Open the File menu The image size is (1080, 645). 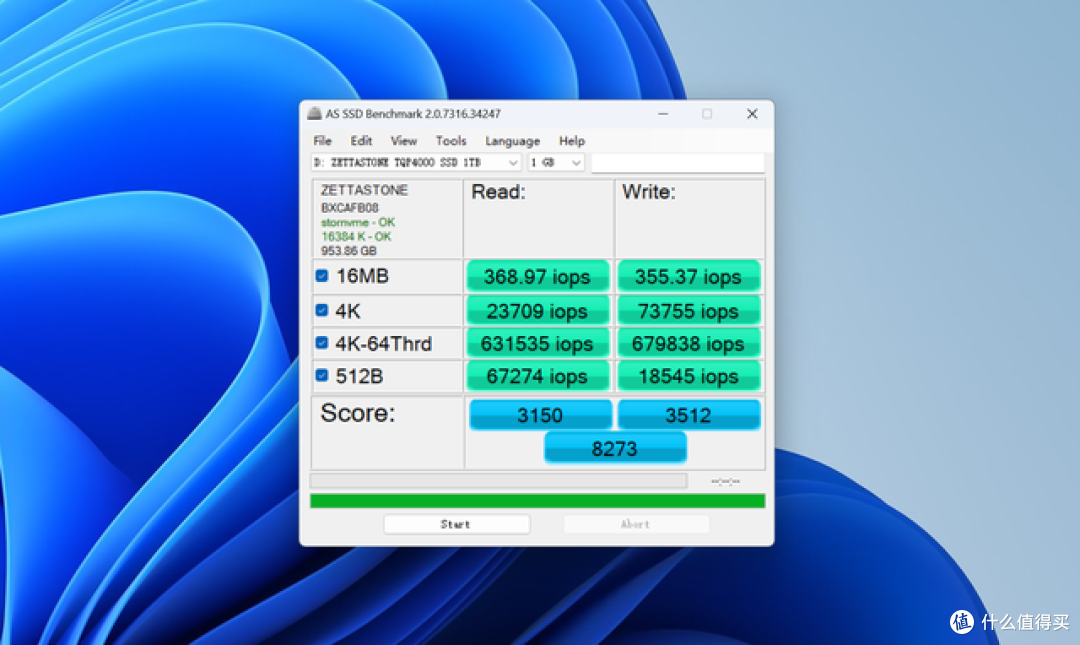322,141
